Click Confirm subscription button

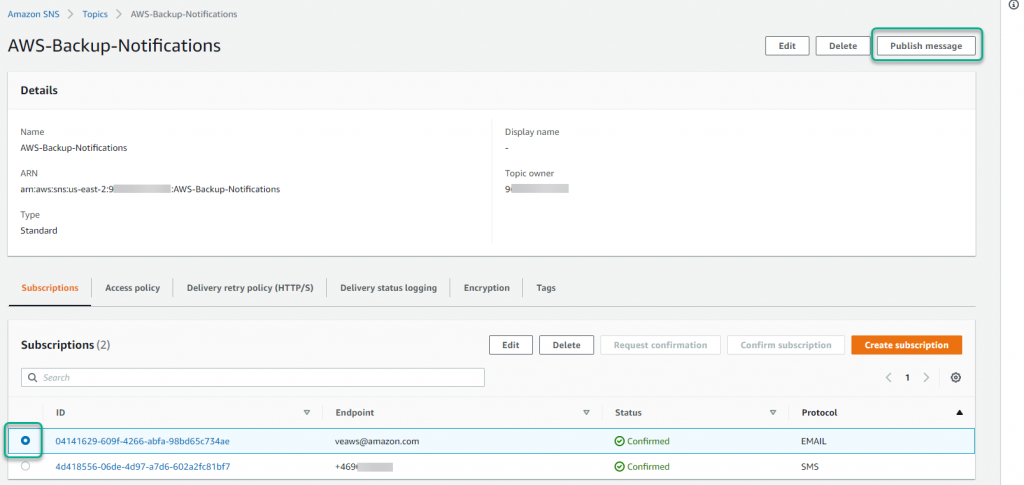point(786,345)
